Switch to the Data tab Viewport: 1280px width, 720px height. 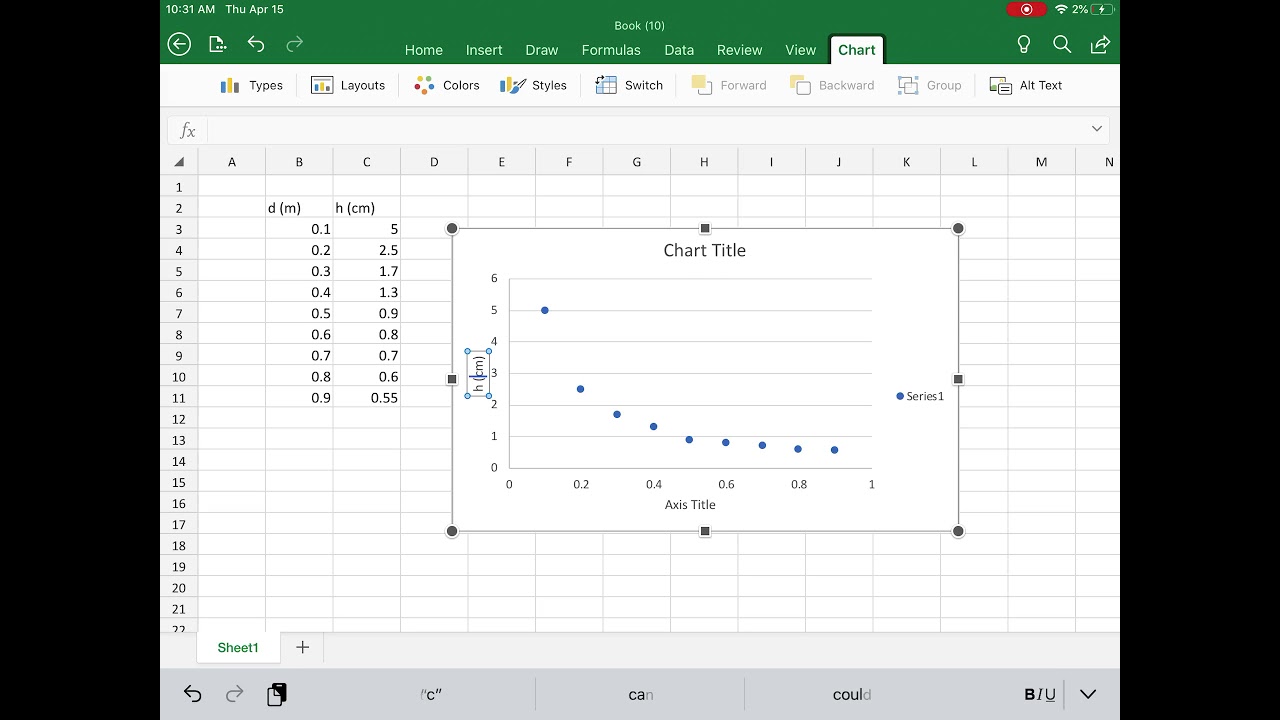coord(679,50)
